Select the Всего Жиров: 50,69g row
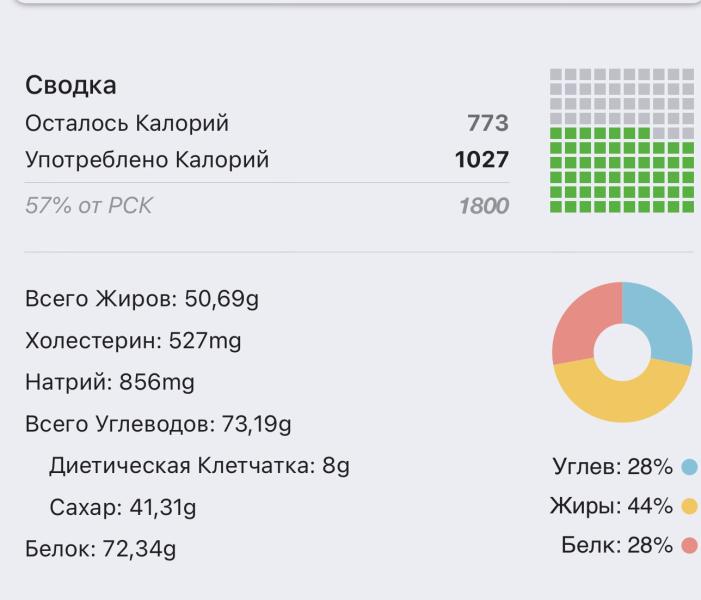Image resolution: width=701 pixels, height=600 pixels. coord(142,299)
